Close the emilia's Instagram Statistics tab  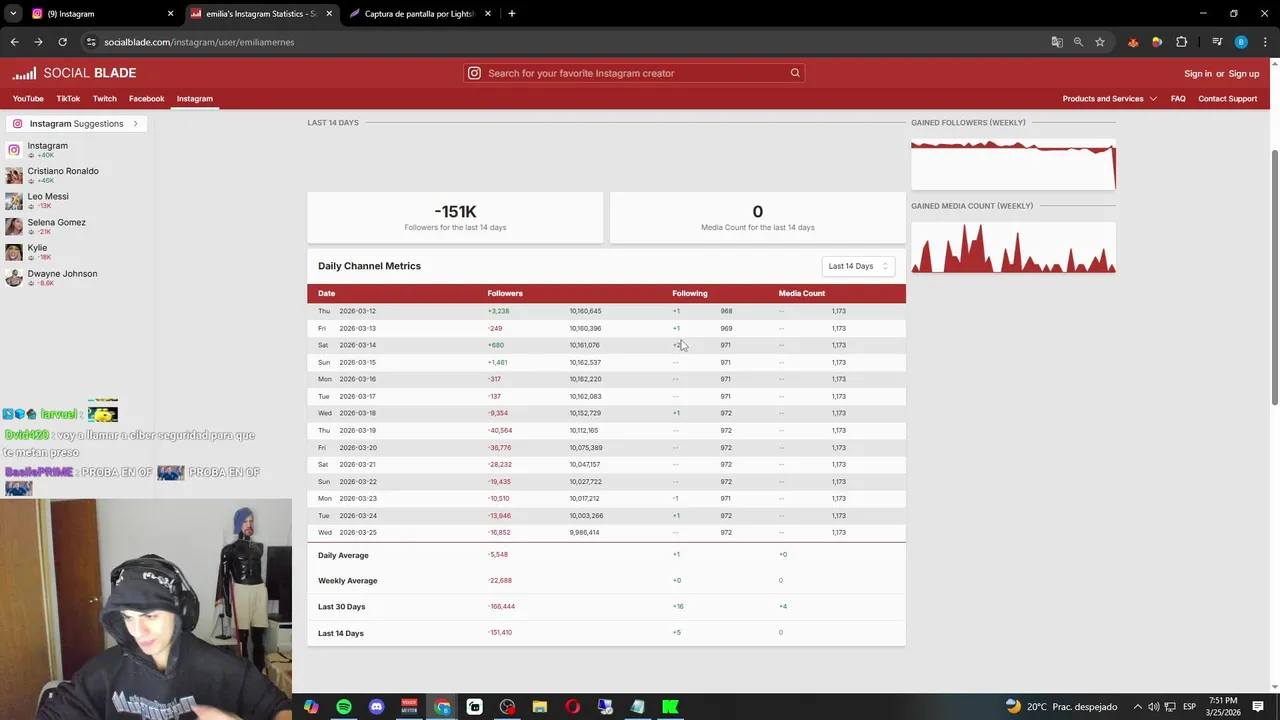[x=329, y=14]
